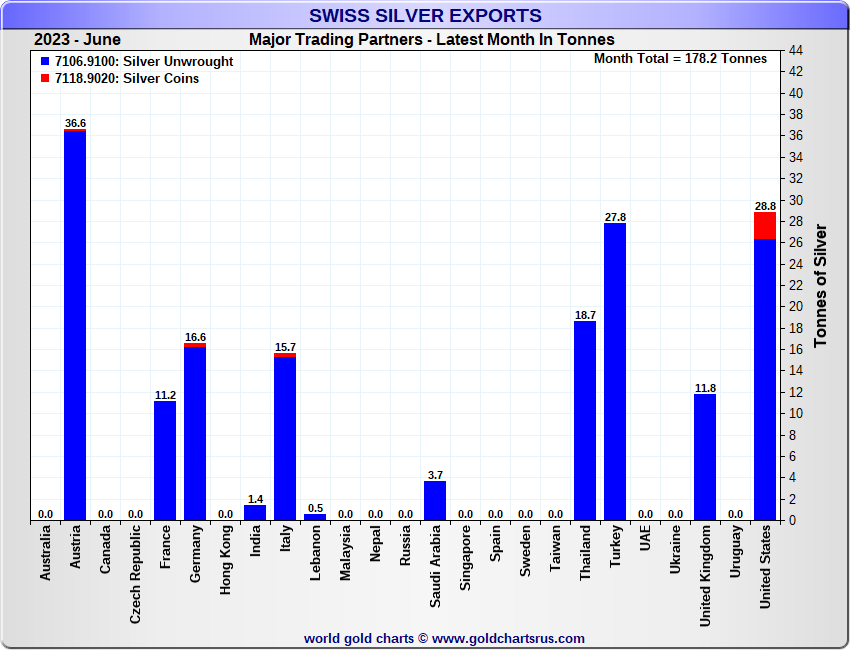Click the France bar labeled 11.2
The height and width of the screenshot is (650, 850).
pos(165,461)
